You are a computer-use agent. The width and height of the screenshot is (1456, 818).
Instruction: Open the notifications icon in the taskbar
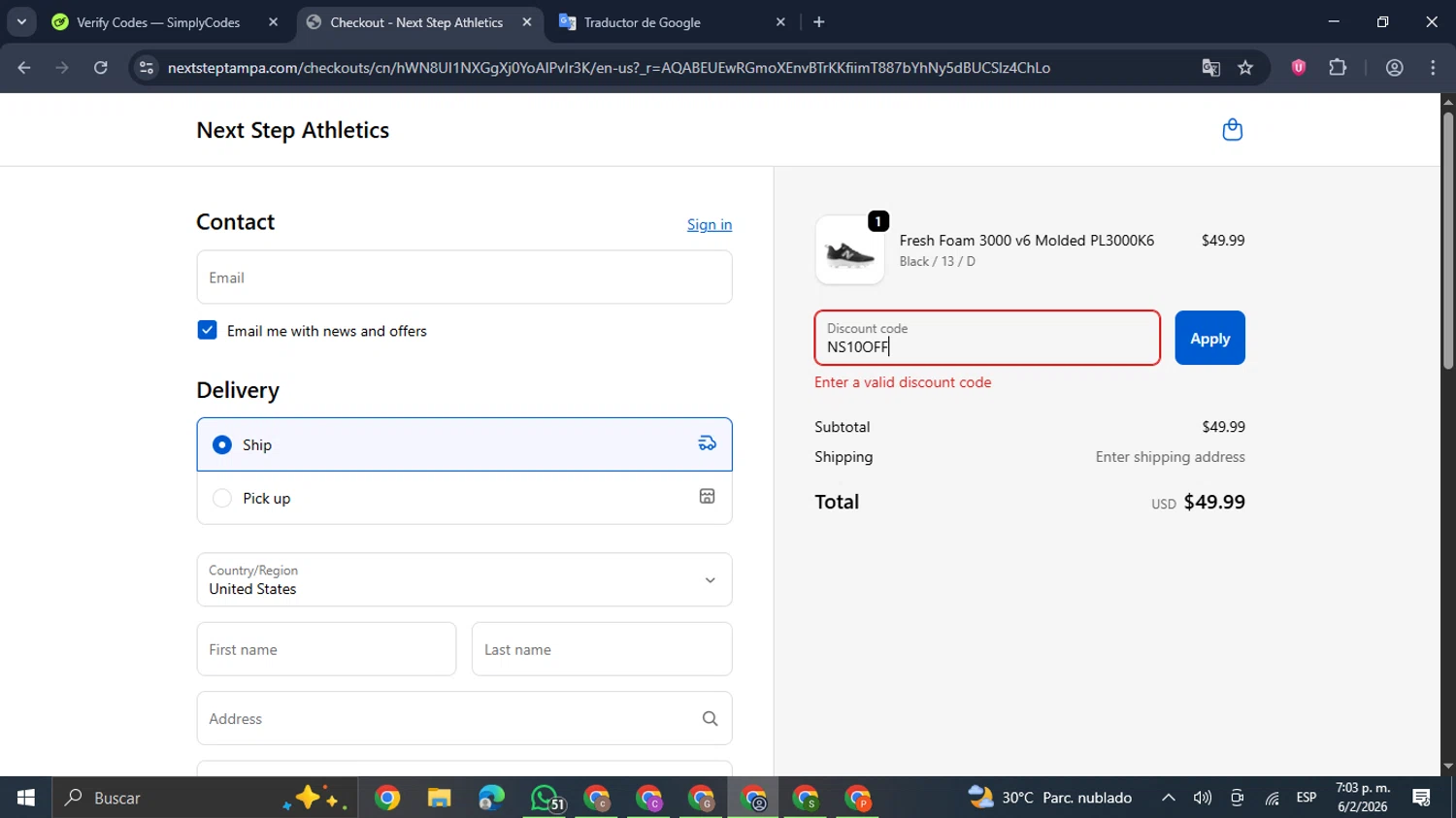click(1421, 798)
